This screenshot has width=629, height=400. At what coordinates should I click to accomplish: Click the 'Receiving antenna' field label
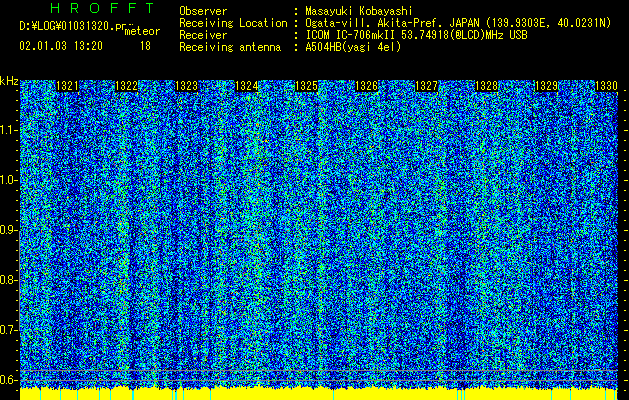coord(230,47)
